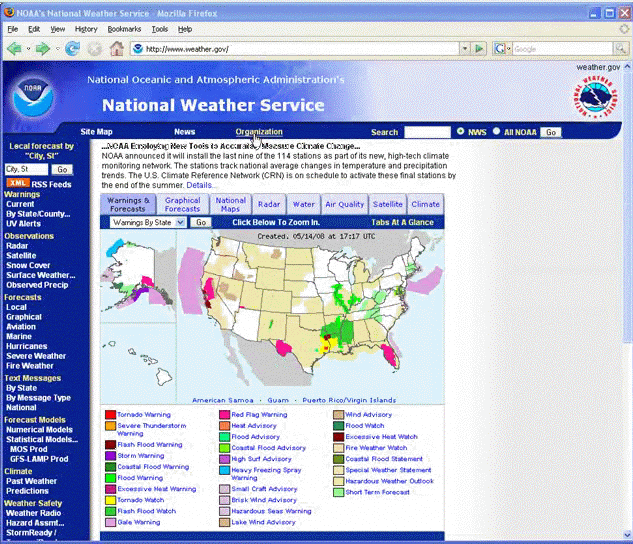Select the All NOAA radio button
This screenshot has height=544, width=633.
[x=496, y=131]
